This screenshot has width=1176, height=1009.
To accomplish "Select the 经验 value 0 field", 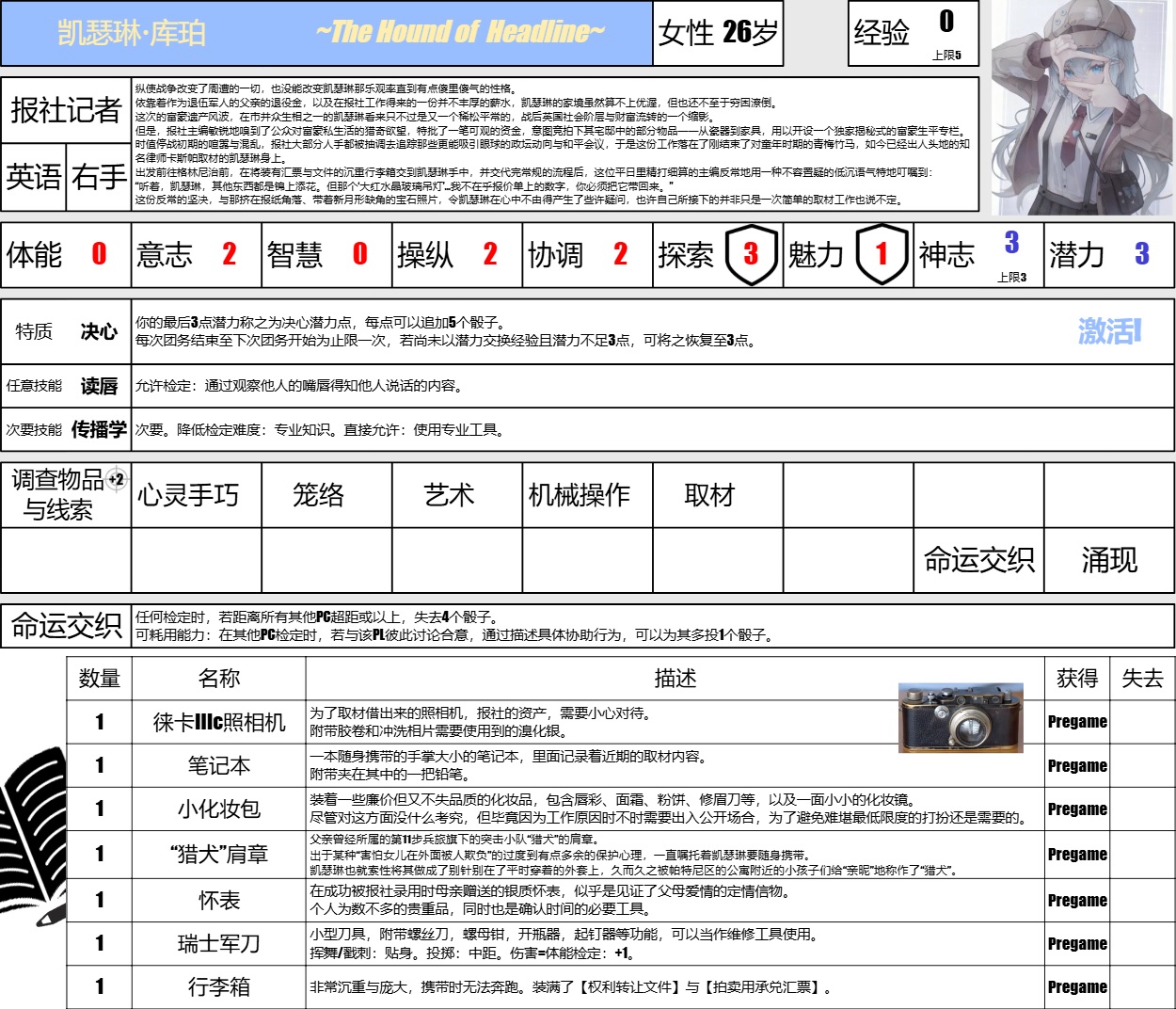I will (x=946, y=22).
